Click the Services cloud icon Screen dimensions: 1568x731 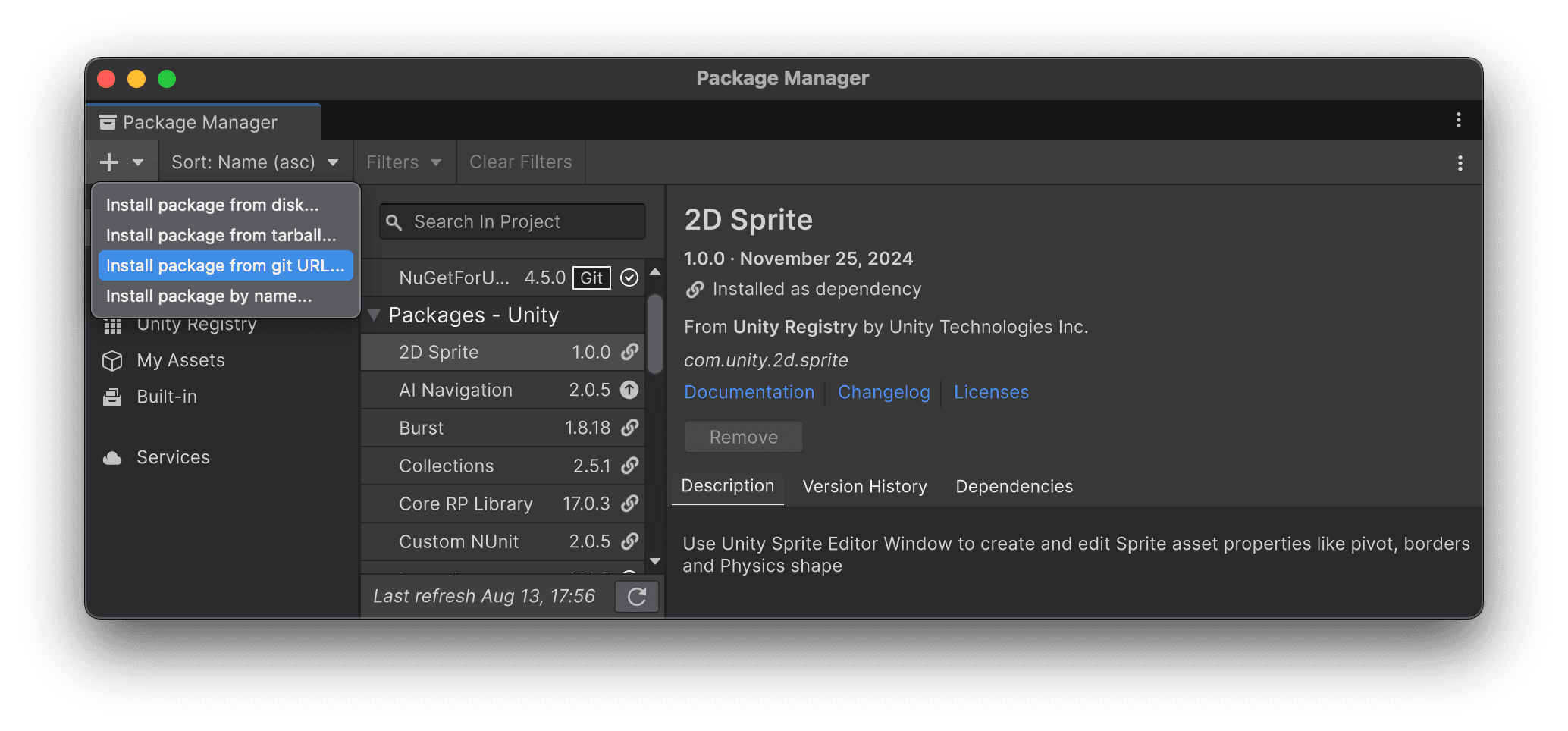112,458
